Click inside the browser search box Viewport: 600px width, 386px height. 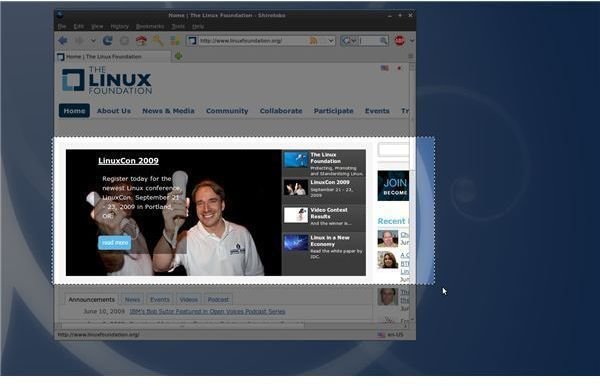[369, 41]
